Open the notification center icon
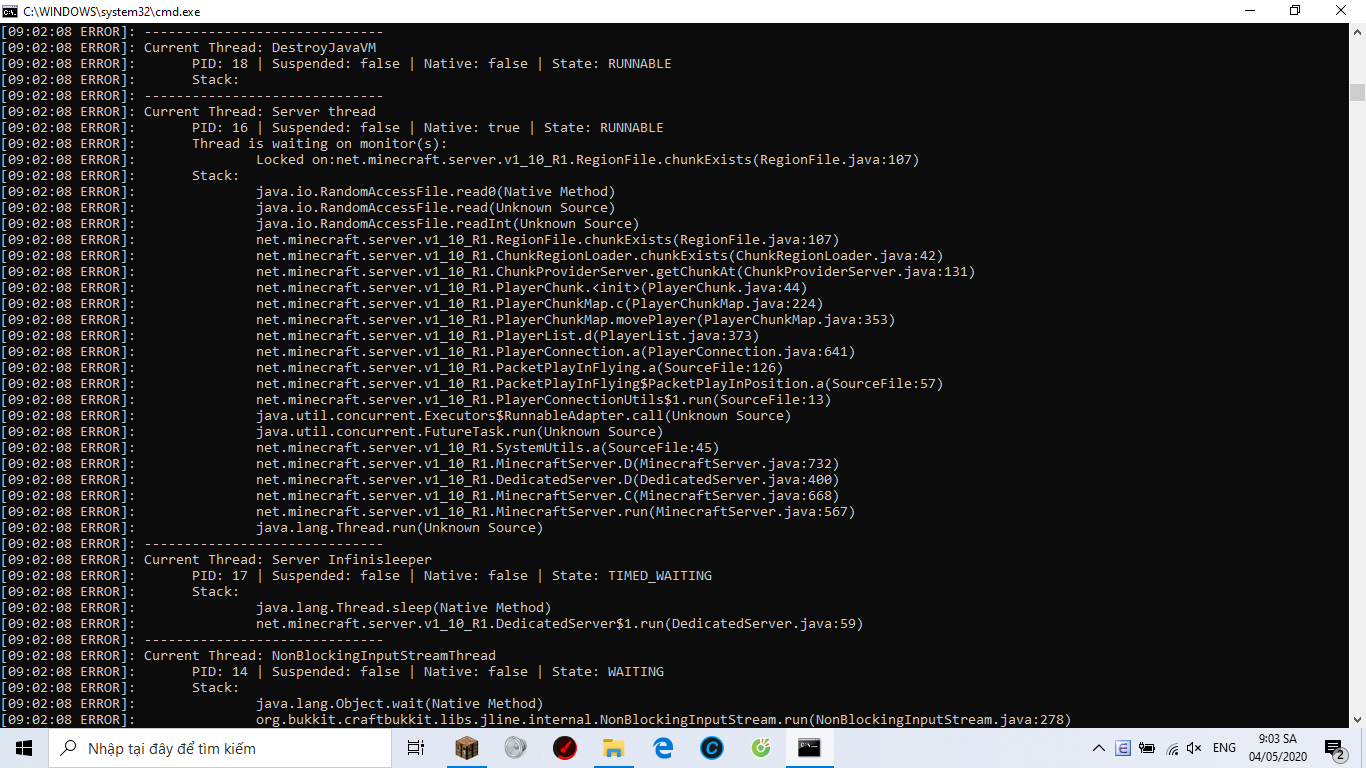 [x=1334, y=748]
